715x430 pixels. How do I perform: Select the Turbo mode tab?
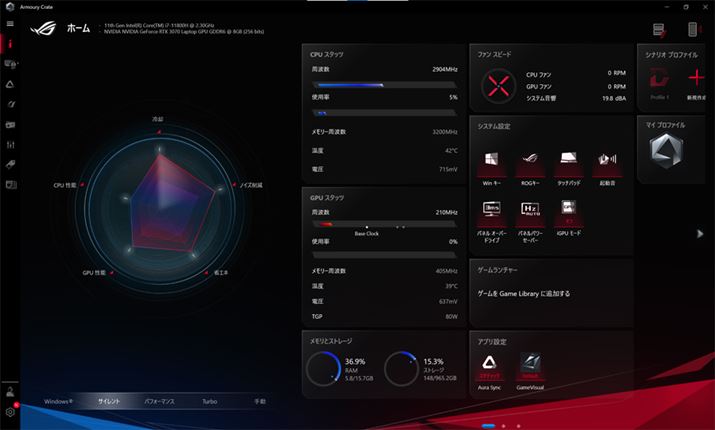209,401
